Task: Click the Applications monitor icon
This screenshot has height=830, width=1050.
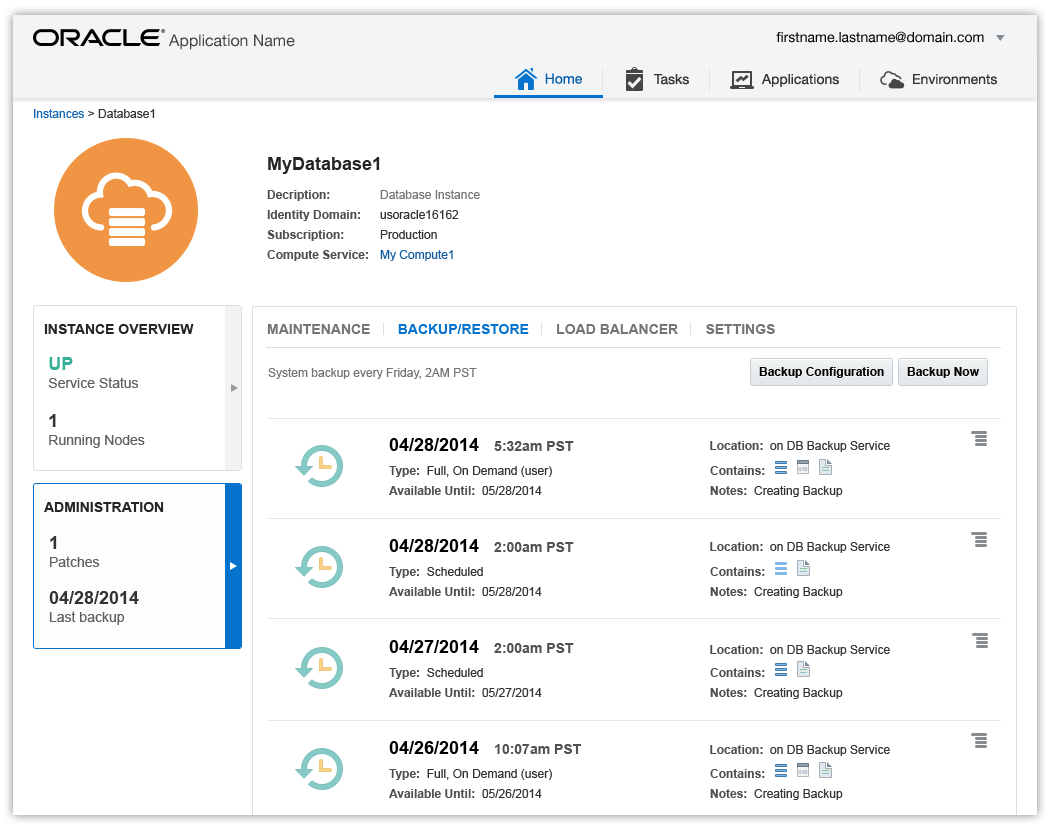Action: point(741,80)
